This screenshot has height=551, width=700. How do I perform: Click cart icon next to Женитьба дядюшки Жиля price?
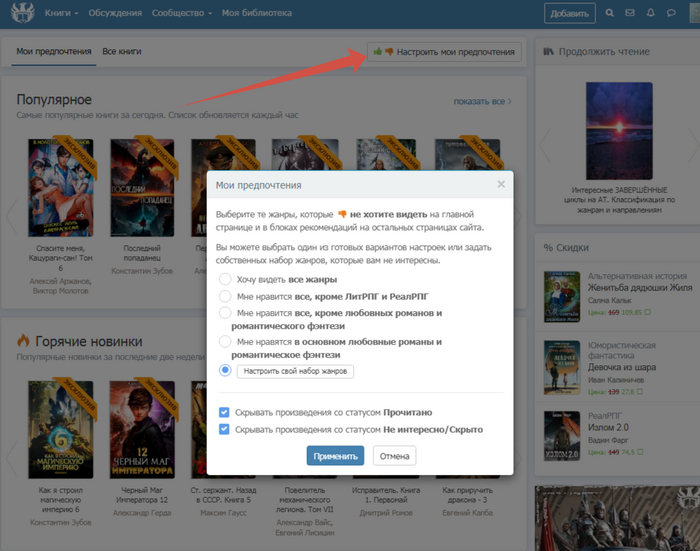pyautogui.click(x=647, y=312)
